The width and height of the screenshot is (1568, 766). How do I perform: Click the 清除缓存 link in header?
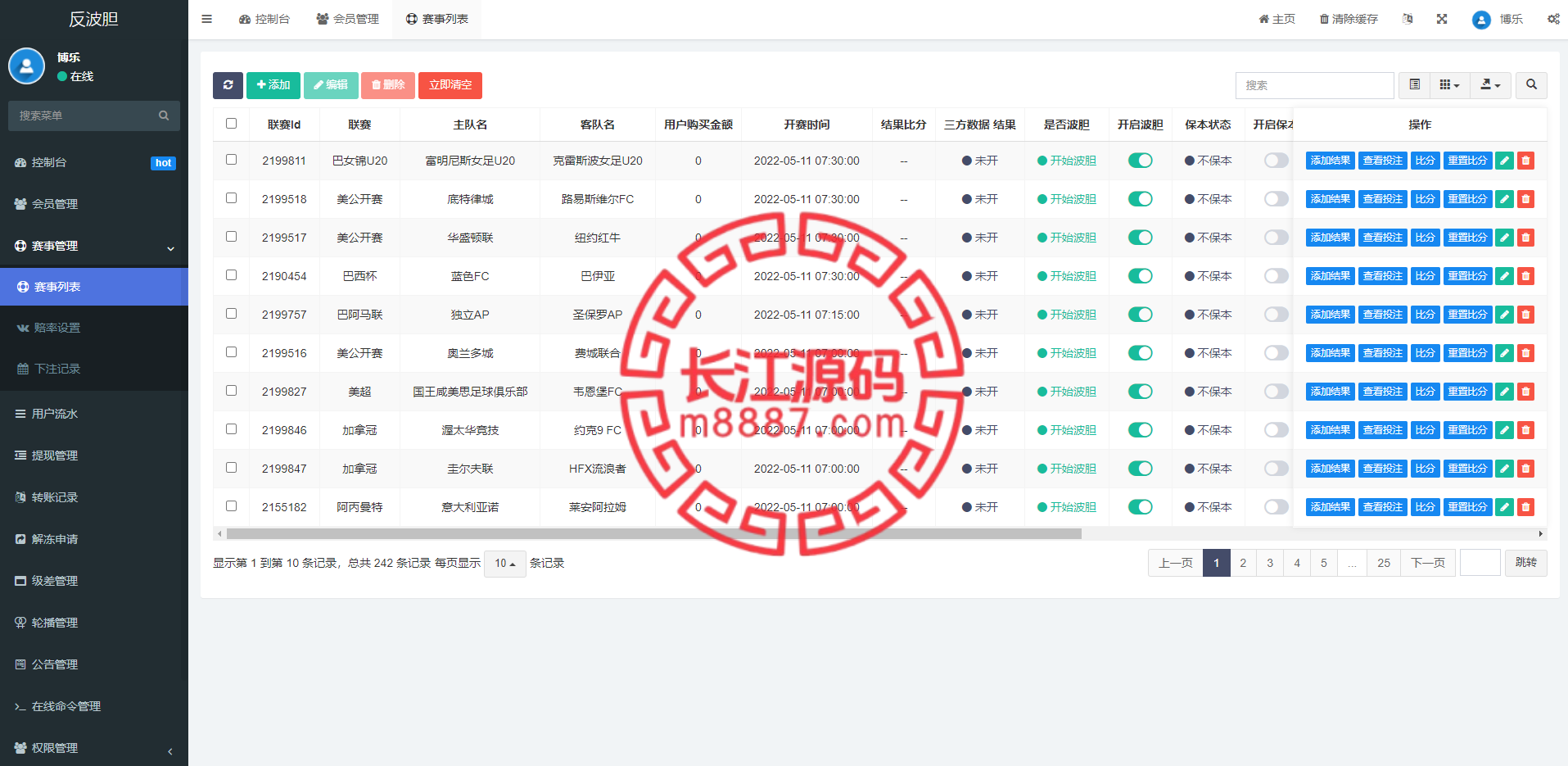point(1349,19)
